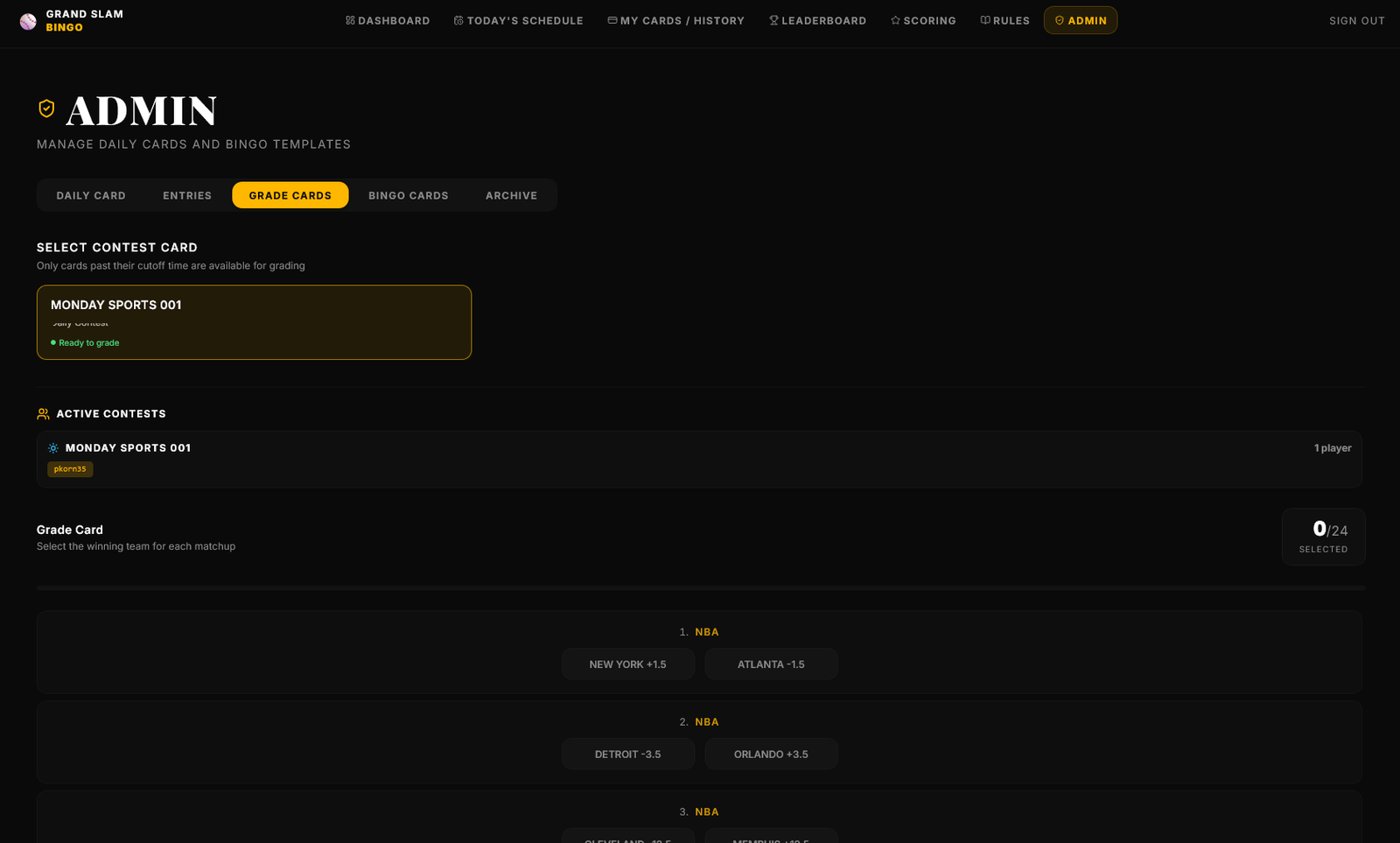Click the pkorn35 player tag

coord(70,469)
